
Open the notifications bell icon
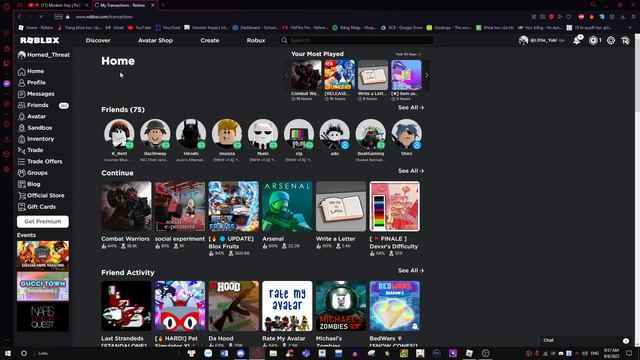click(577, 40)
